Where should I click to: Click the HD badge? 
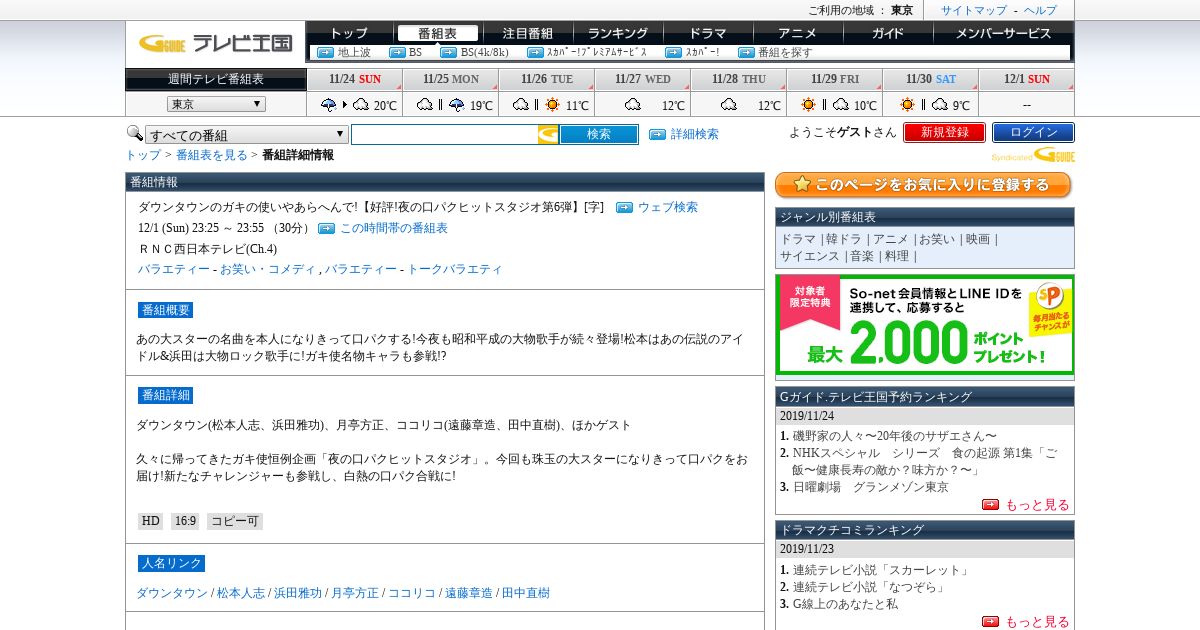pyautogui.click(x=150, y=521)
